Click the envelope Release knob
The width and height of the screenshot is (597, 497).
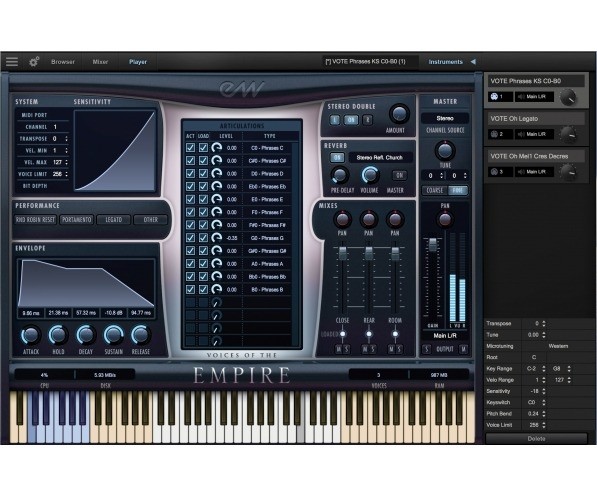pyautogui.click(x=140, y=335)
